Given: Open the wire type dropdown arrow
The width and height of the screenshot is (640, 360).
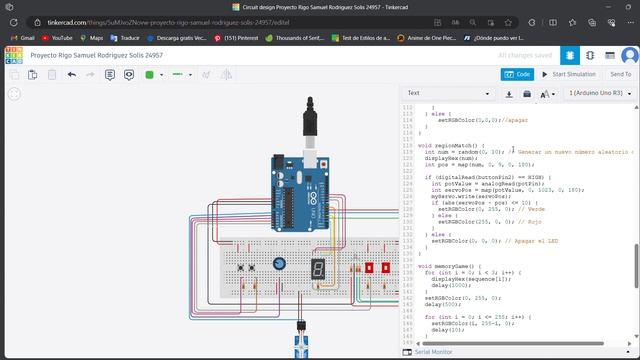Looking at the screenshot, I should click(190, 75).
